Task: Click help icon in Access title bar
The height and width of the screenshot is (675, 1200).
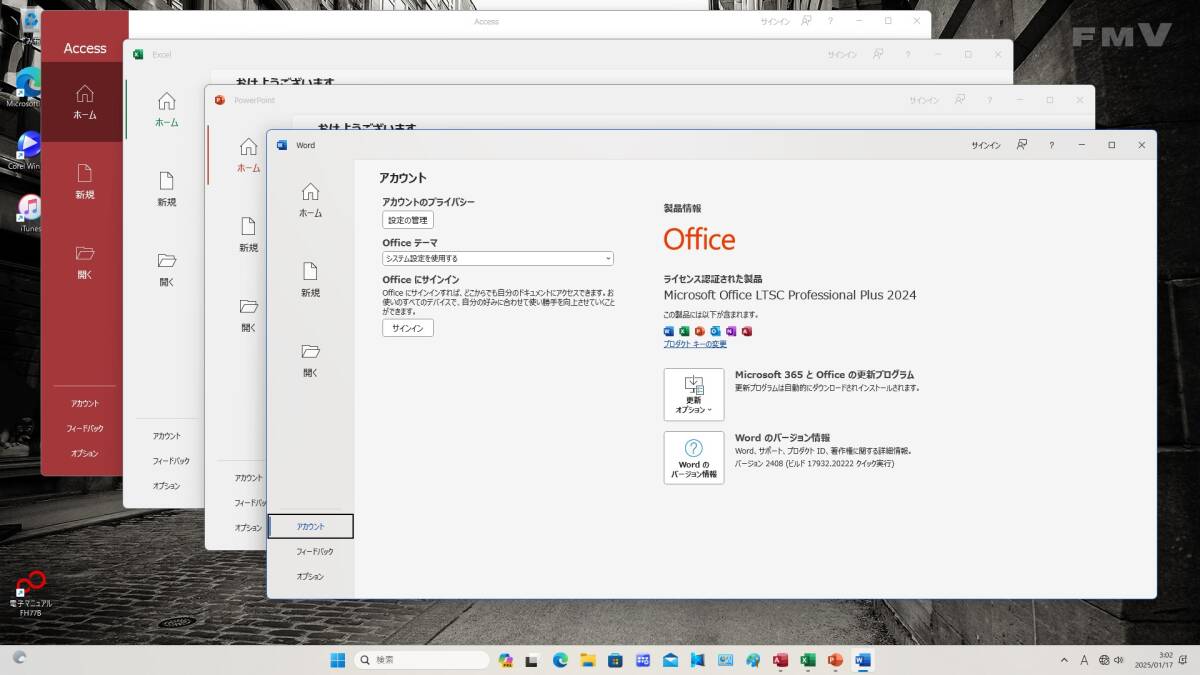Action: [832, 21]
